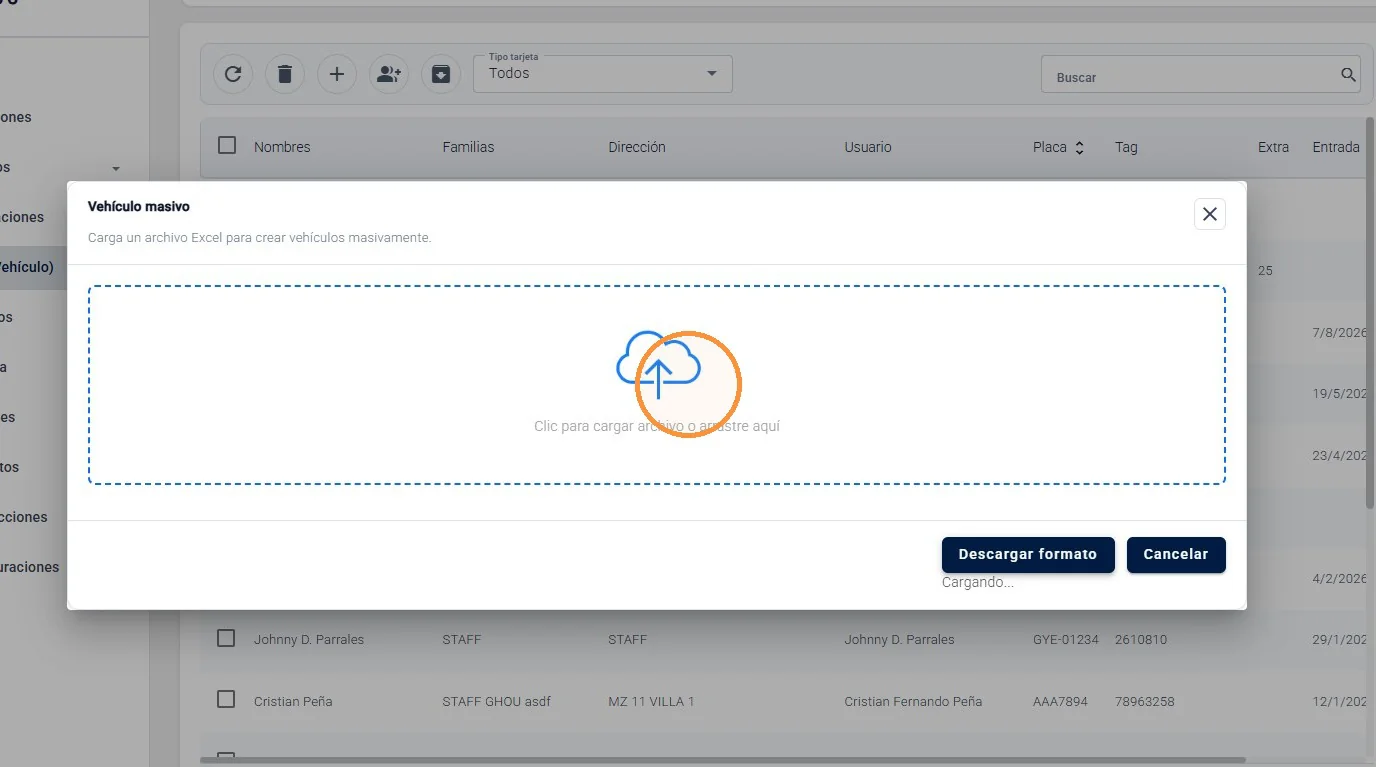The image size is (1376, 767).
Task: Click the archive box icon
Action: click(441, 74)
